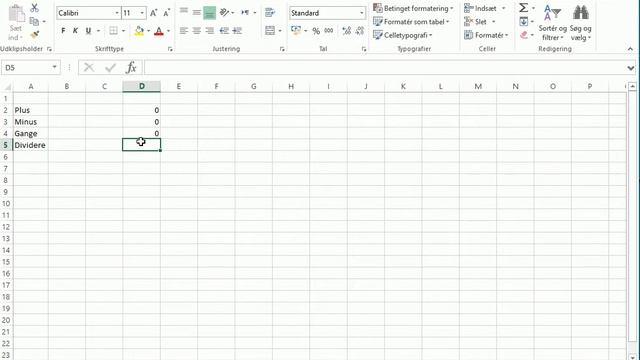Click the select all corner triangle

click(x=7, y=86)
